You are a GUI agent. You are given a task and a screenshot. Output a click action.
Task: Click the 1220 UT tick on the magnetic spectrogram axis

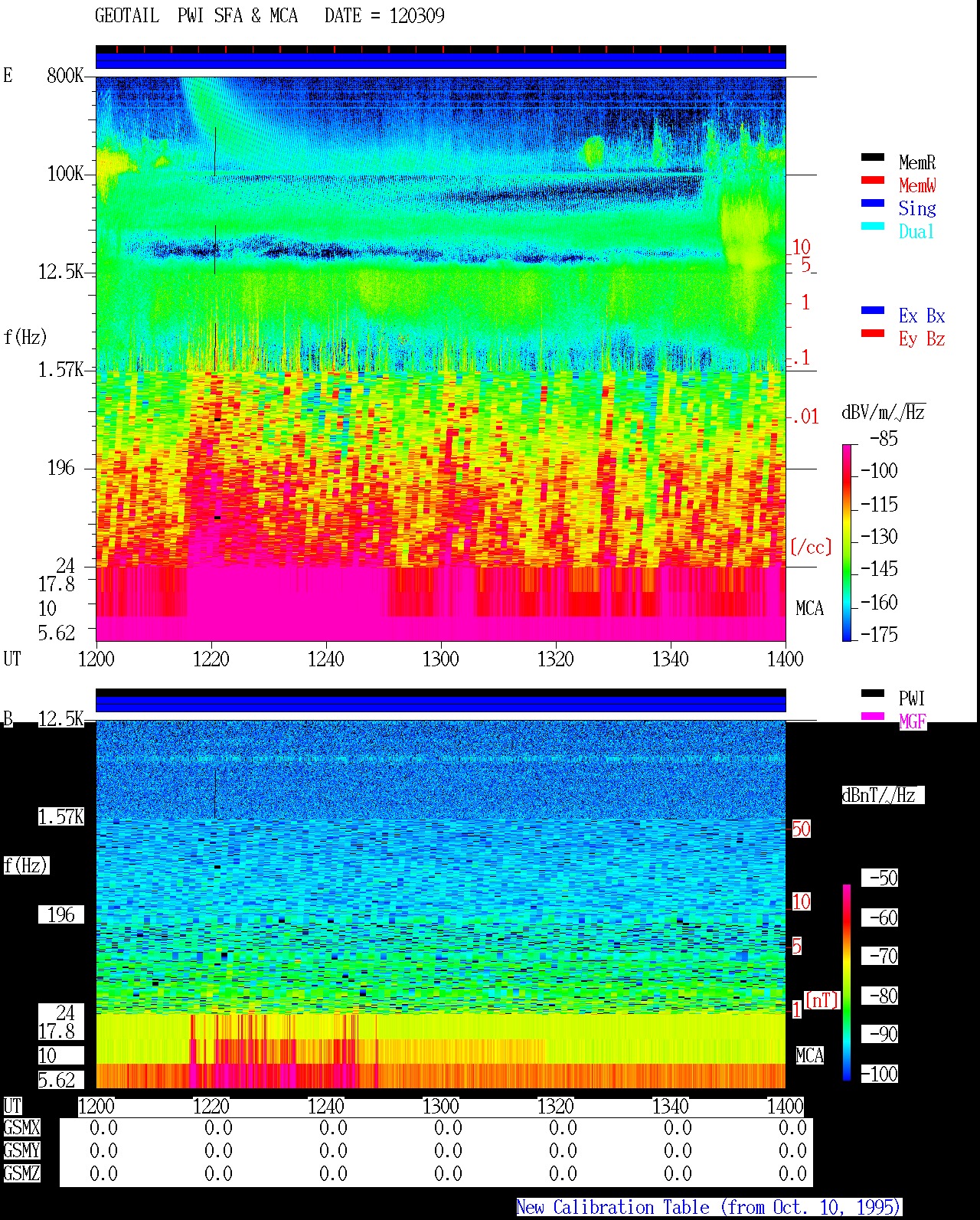[211, 1106]
